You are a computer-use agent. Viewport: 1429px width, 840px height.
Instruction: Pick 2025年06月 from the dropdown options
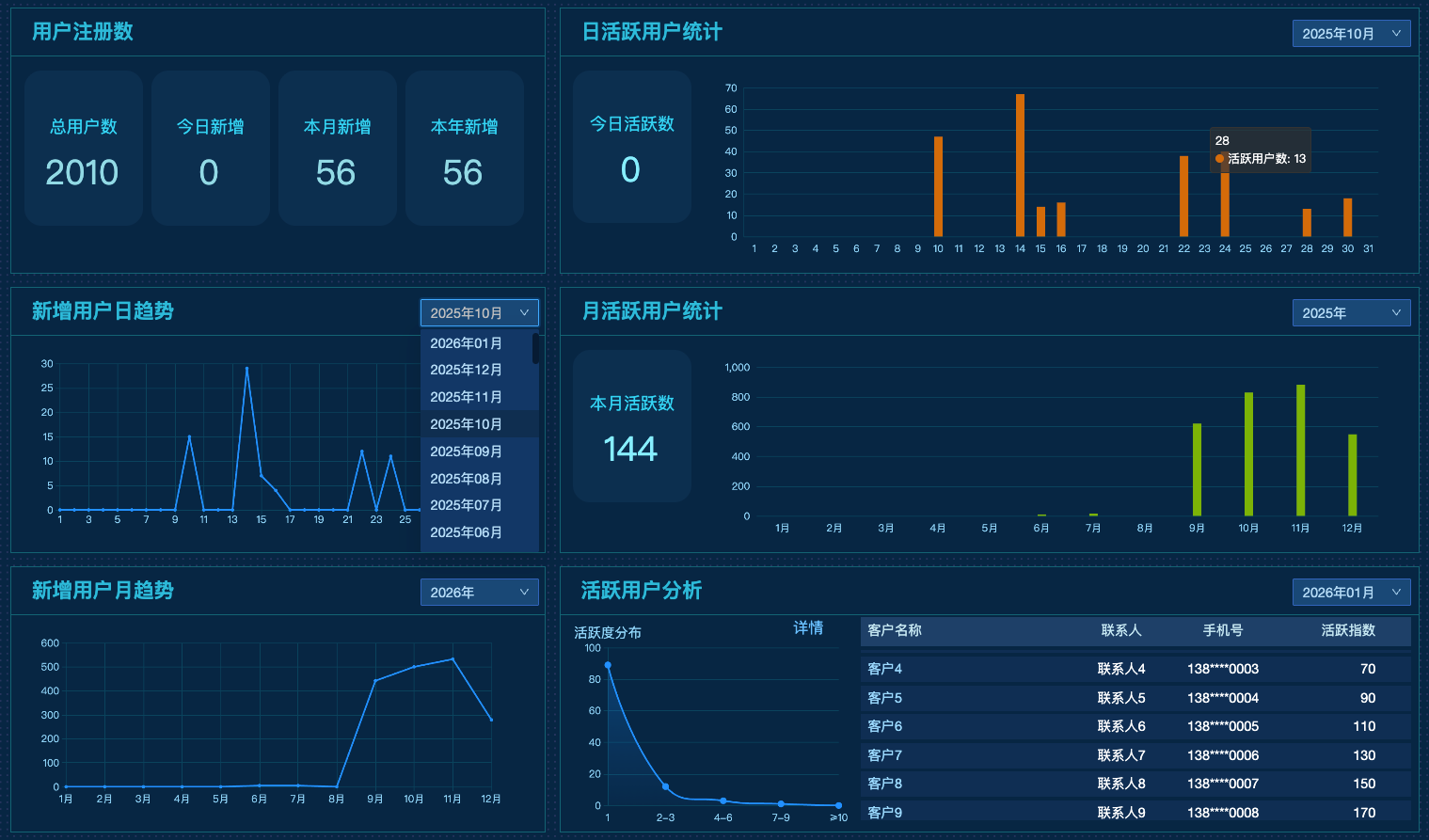(x=467, y=532)
